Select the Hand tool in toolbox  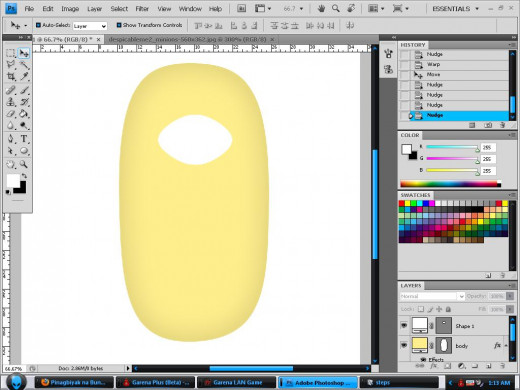(x=11, y=164)
